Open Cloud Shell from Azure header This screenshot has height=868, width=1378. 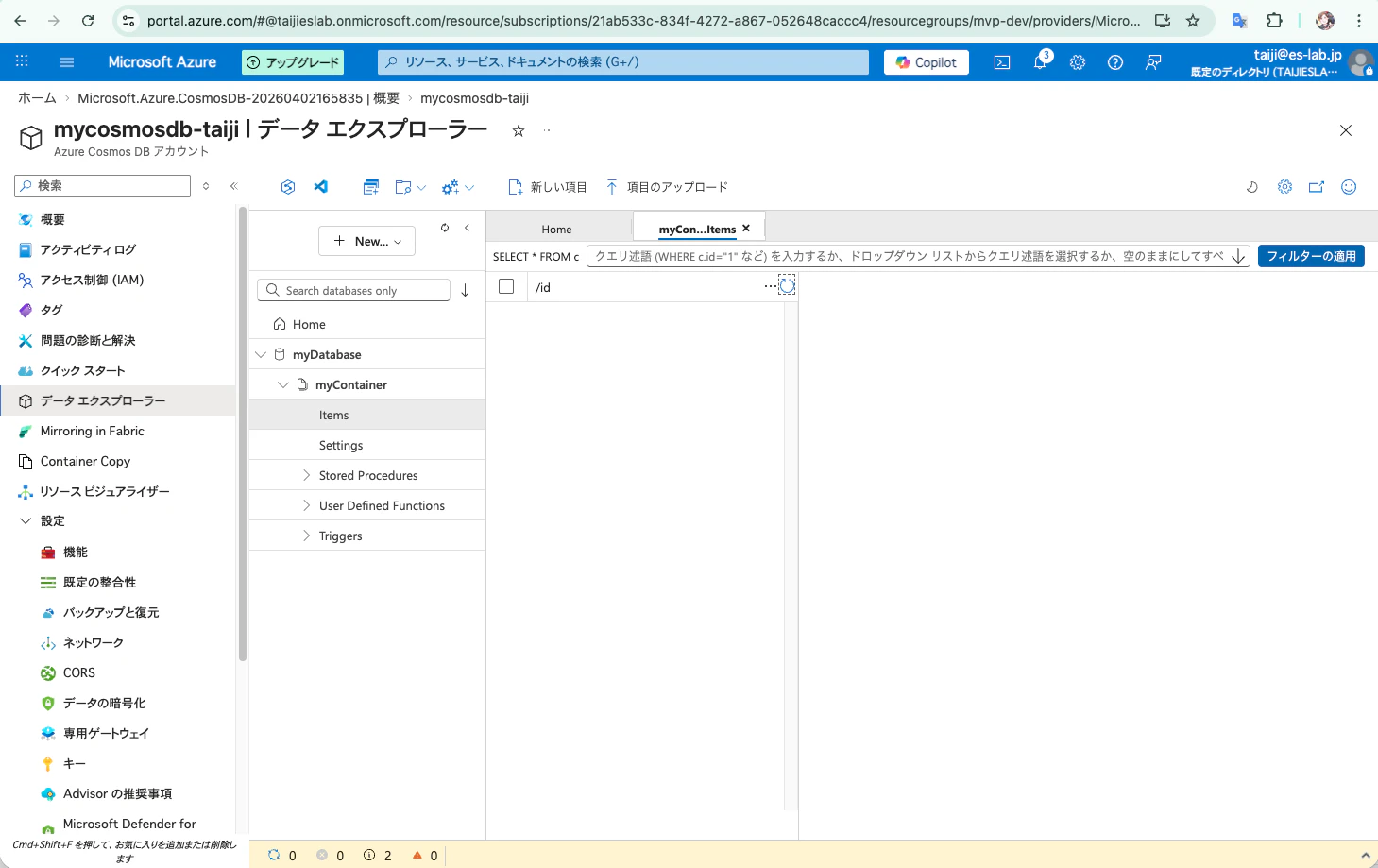1002,62
